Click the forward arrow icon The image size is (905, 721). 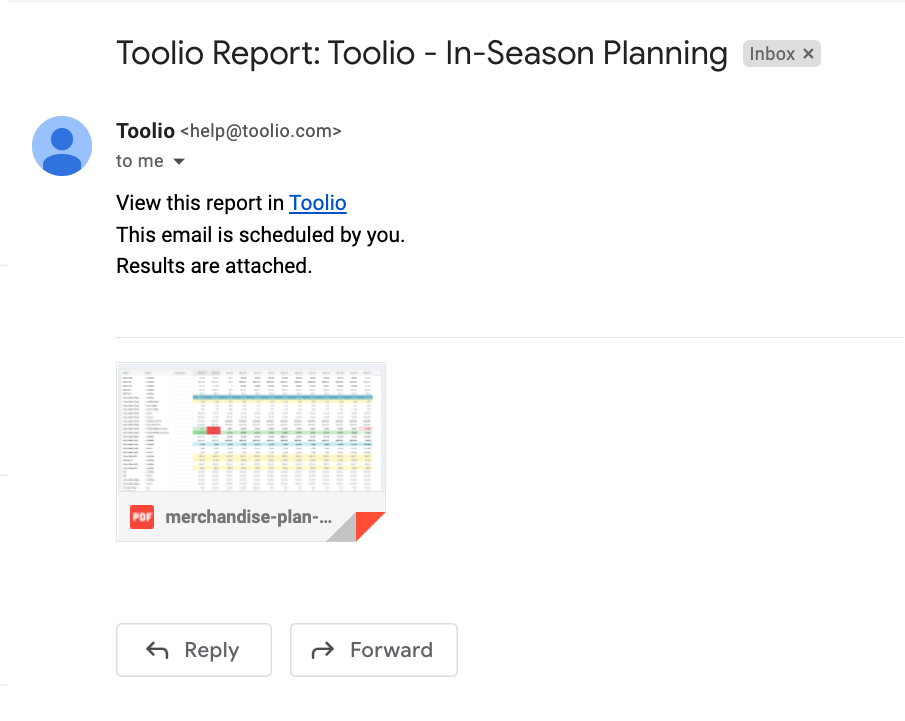323,651
